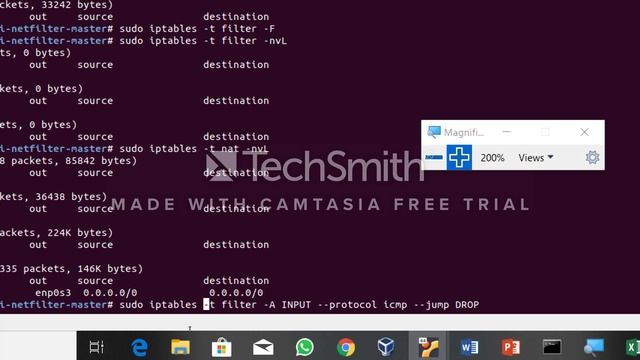Open the active orange app in taskbar
This screenshot has height=360, width=640.
click(428, 347)
